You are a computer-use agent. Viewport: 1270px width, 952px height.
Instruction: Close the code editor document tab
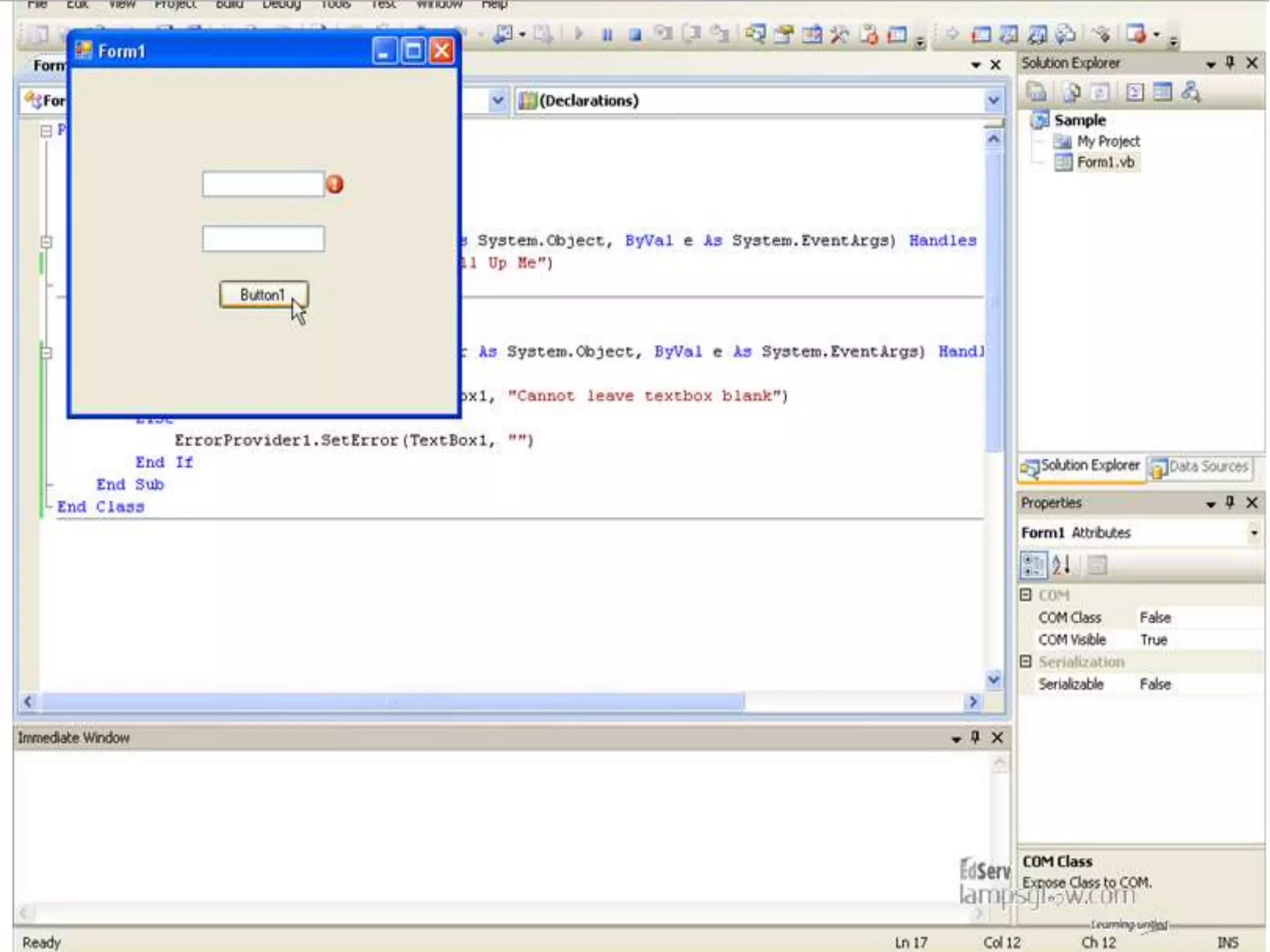[995, 64]
